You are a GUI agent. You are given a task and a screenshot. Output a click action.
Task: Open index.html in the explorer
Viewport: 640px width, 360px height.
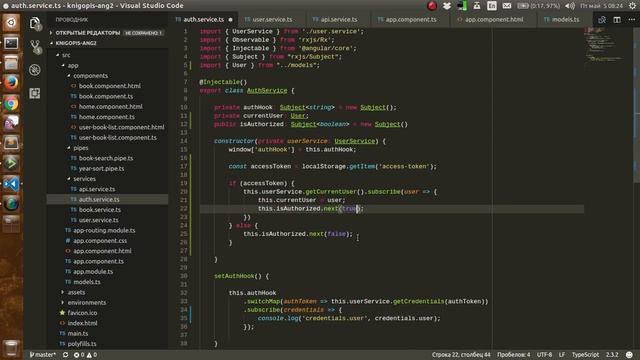[x=82, y=323]
